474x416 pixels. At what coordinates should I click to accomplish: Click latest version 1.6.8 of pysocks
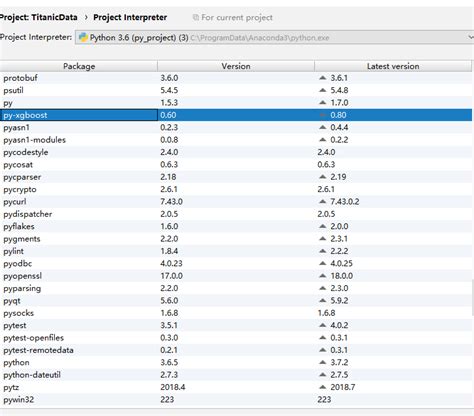pyautogui.click(x=326, y=313)
